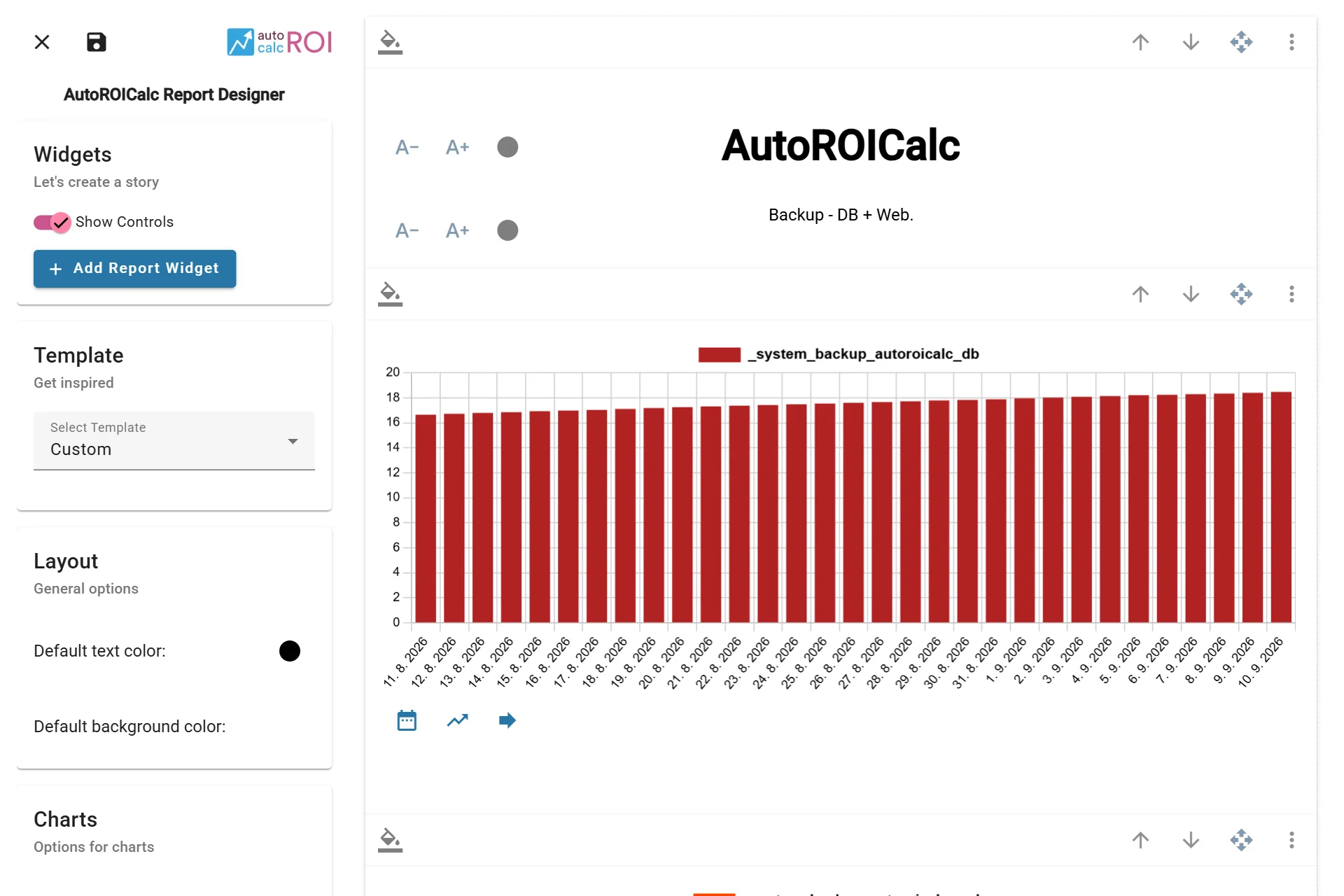
Task: Click the Widgets section heading
Action: click(73, 155)
